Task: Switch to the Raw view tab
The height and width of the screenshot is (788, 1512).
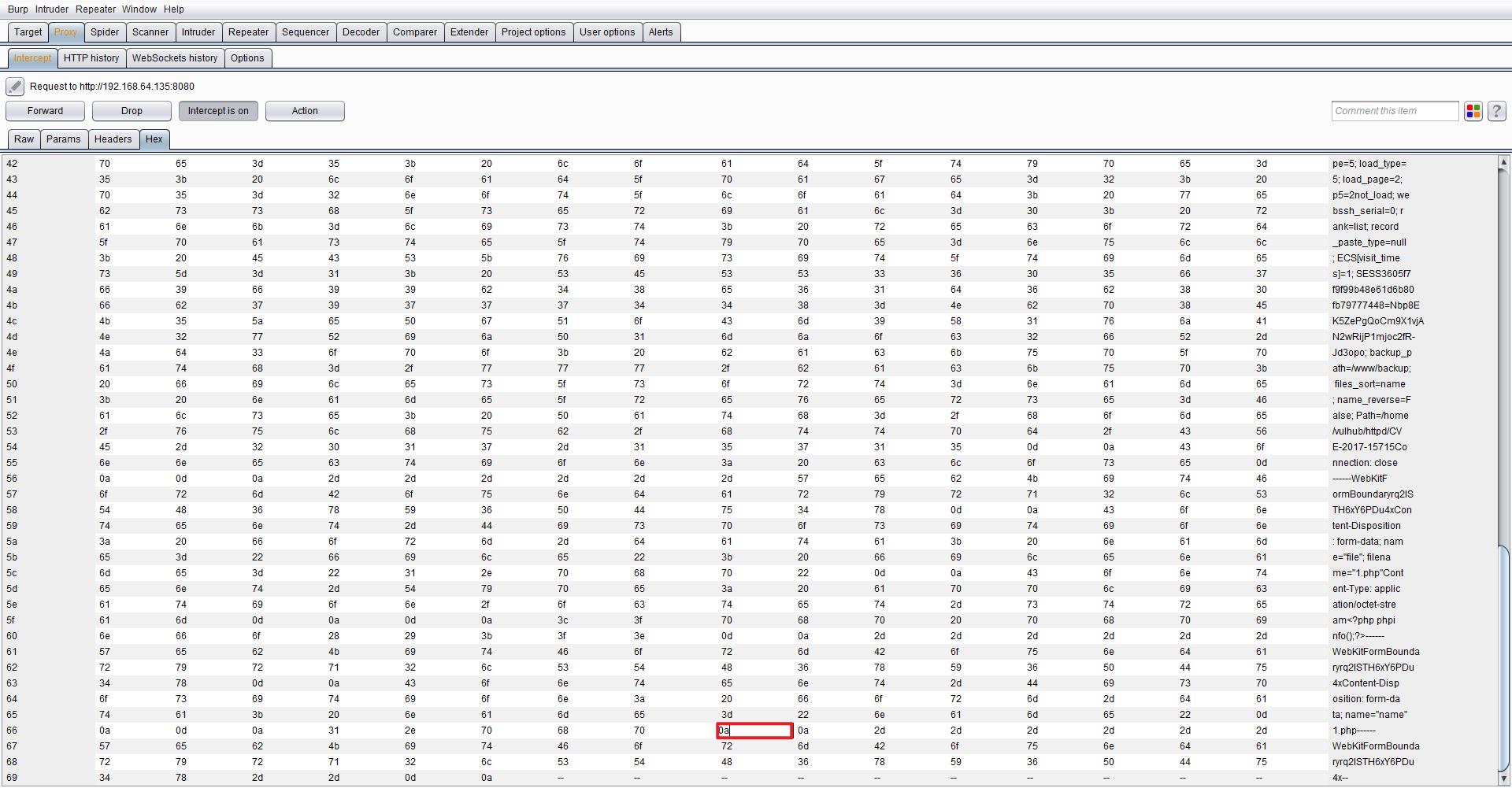Action: [24, 139]
